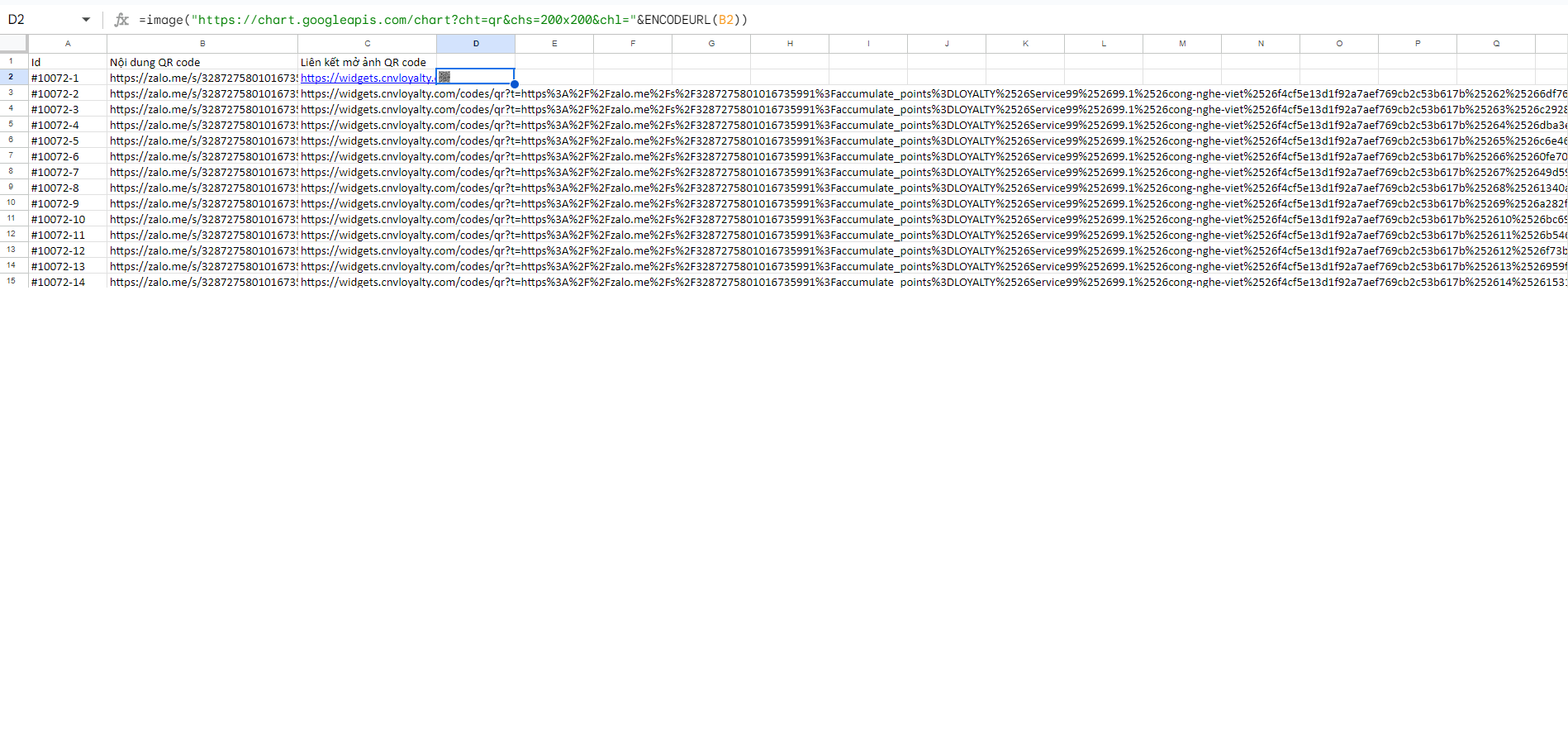Screen dimensions: 1568x733
Task: Open the widgets.cnvloyalty link in row 2
Action: [x=366, y=78]
